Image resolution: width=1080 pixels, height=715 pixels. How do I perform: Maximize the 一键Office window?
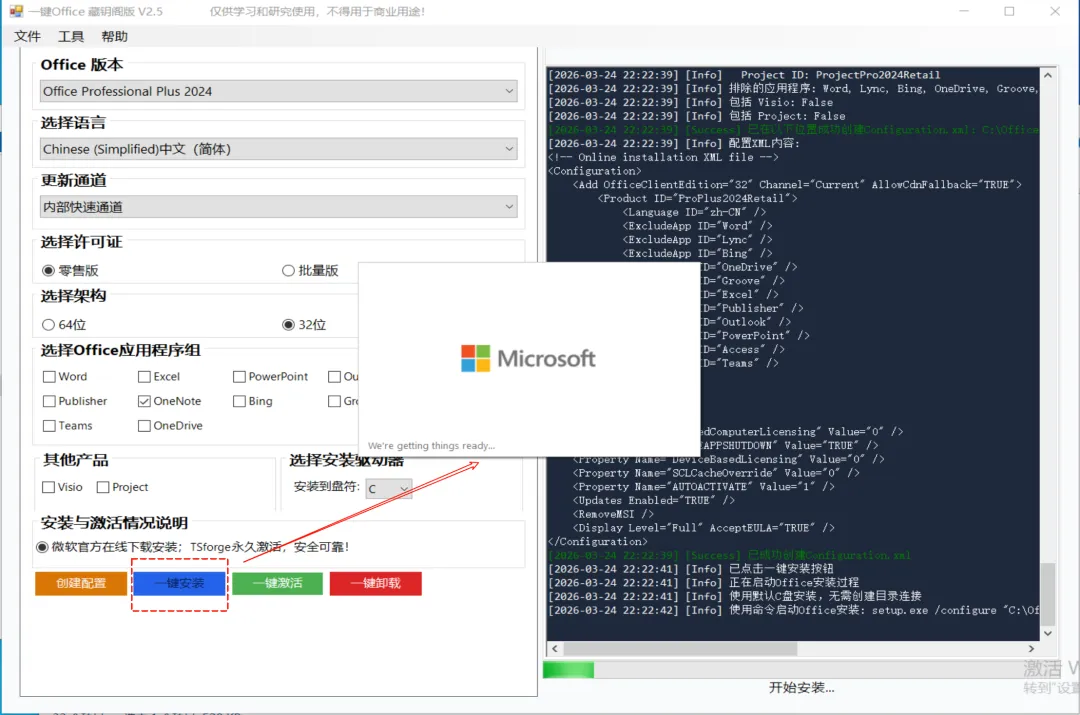(x=1009, y=11)
